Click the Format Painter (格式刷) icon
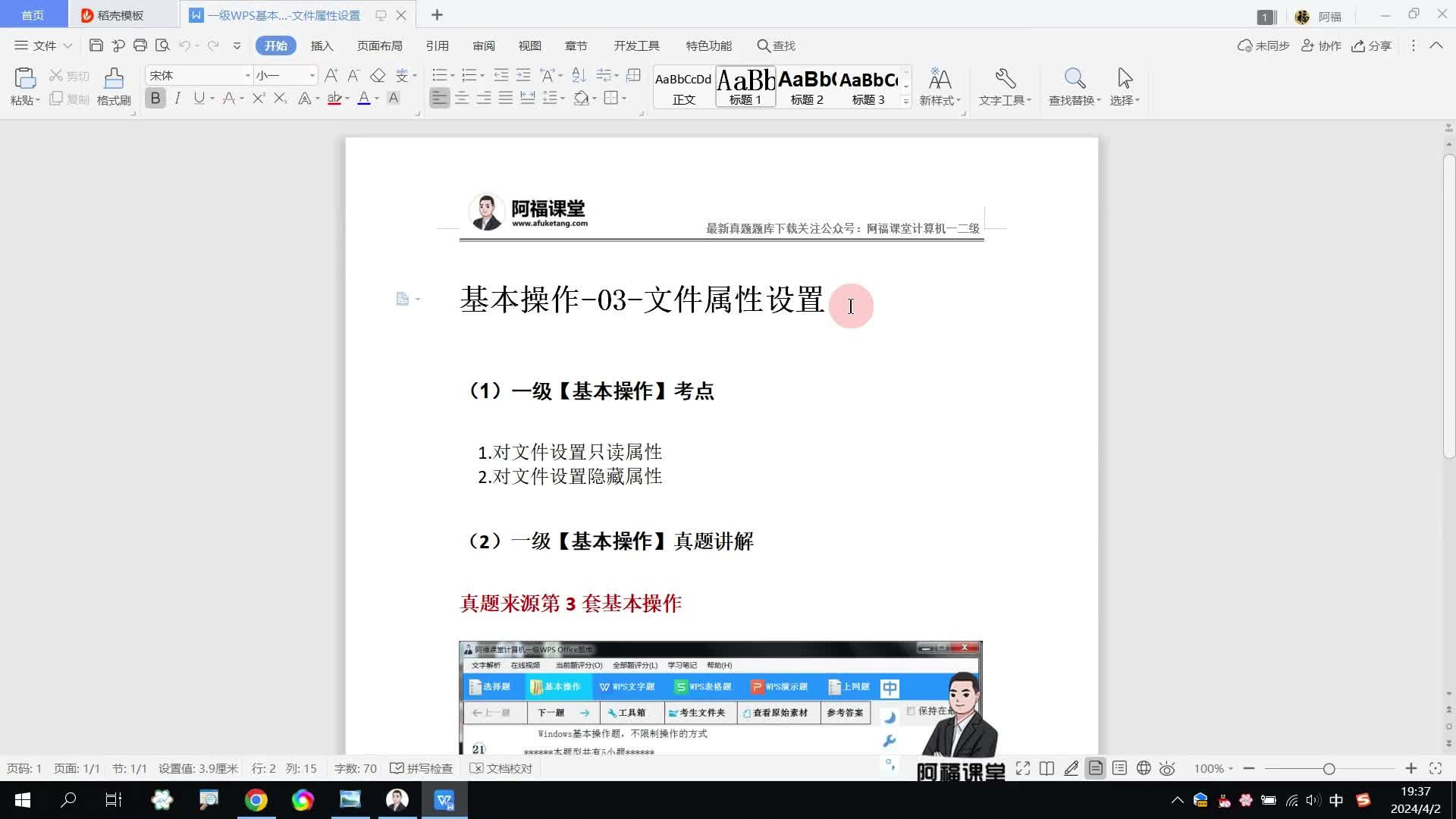1456x819 pixels. click(114, 80)
